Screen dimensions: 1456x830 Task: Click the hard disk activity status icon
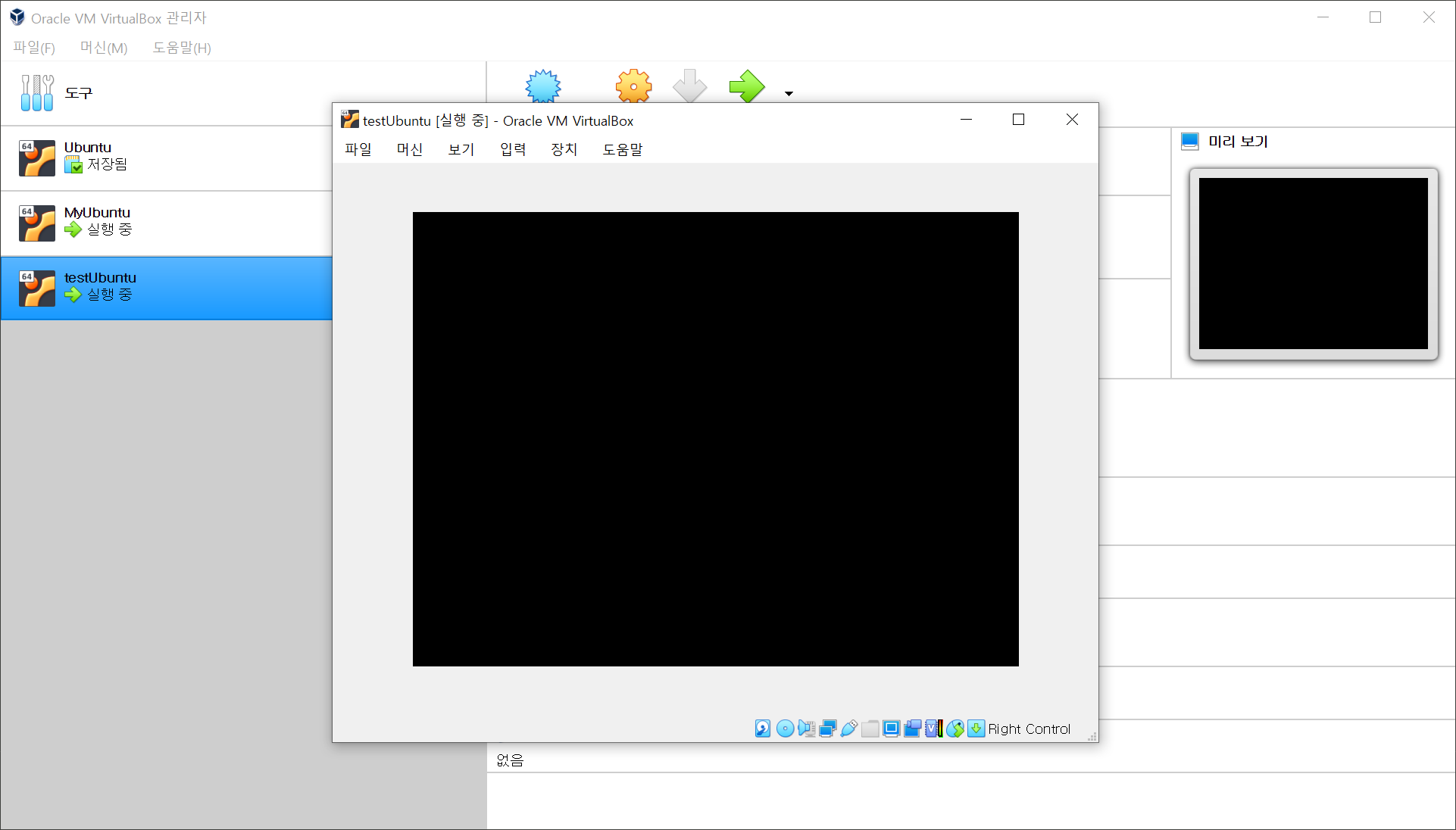tap(763, 729)
